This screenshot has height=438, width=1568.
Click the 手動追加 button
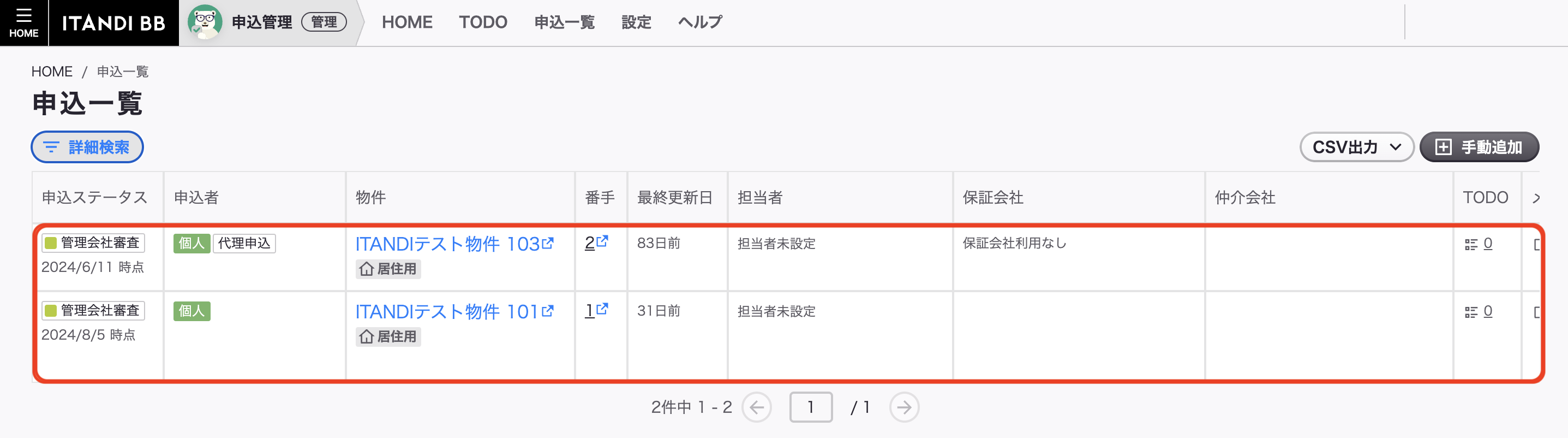point(1479,147)
